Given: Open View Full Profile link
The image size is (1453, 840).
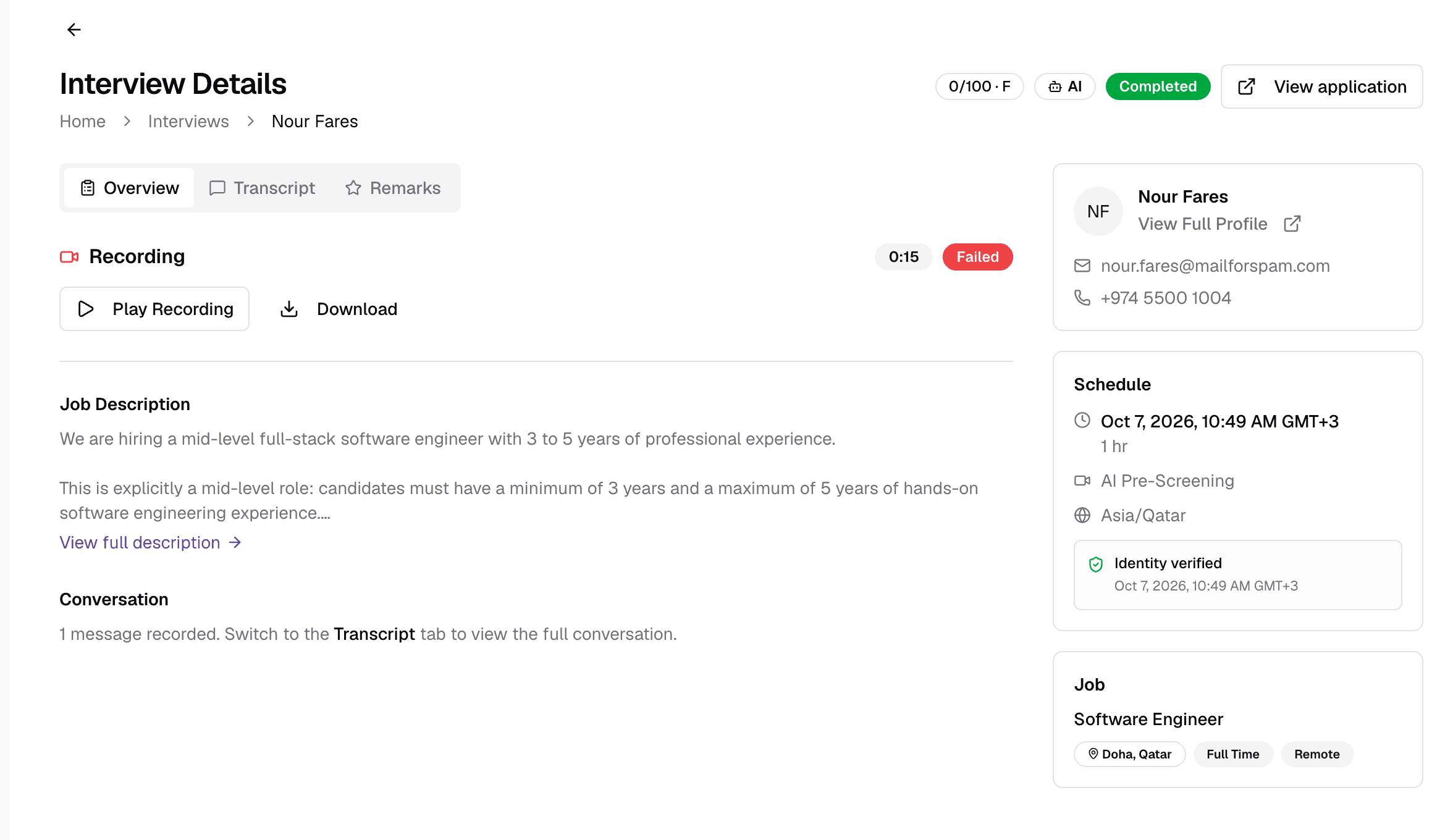Looking at the screenshot, I should [x=1203, y=224].
